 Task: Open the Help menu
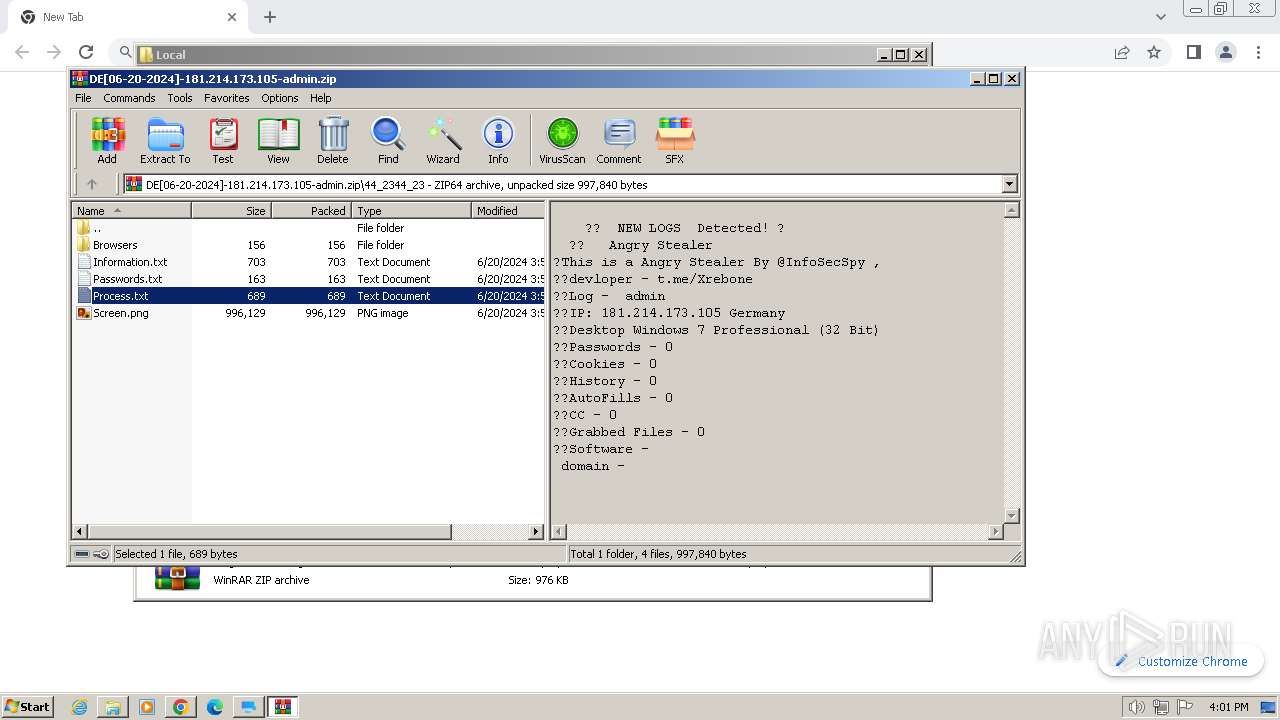coord(321,98)
